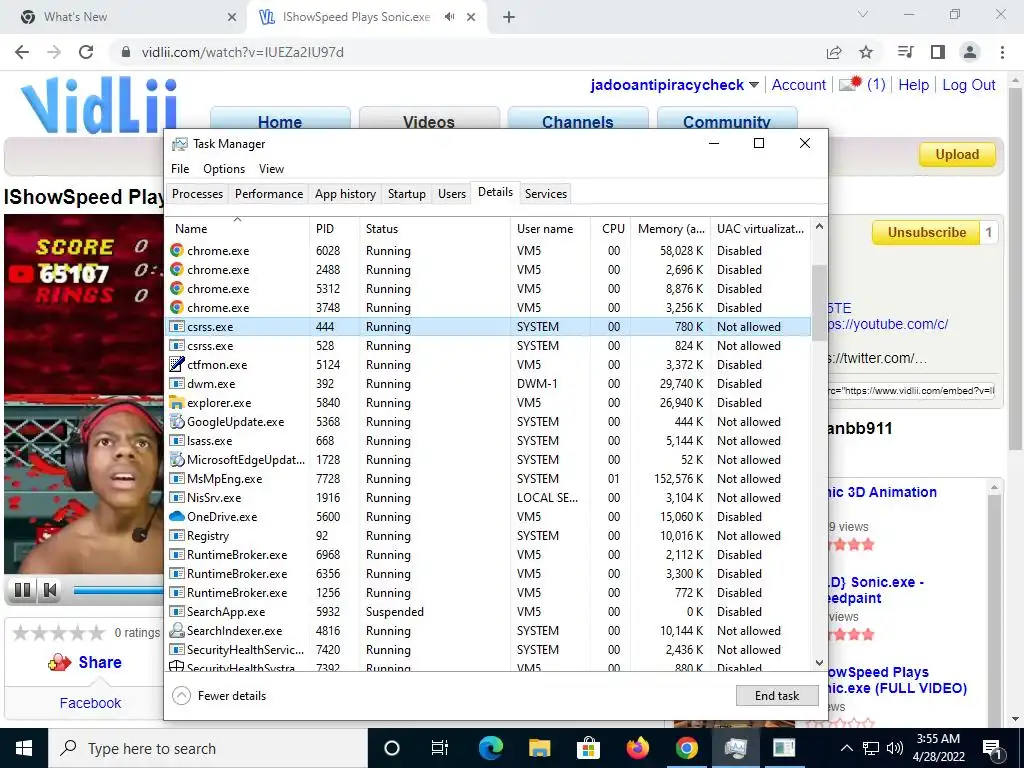The width and height of the screenshot is (1024, 768).
Task: Select the OneDrive.exe process row
Action: pyautogui.click(x=488, y=517)
